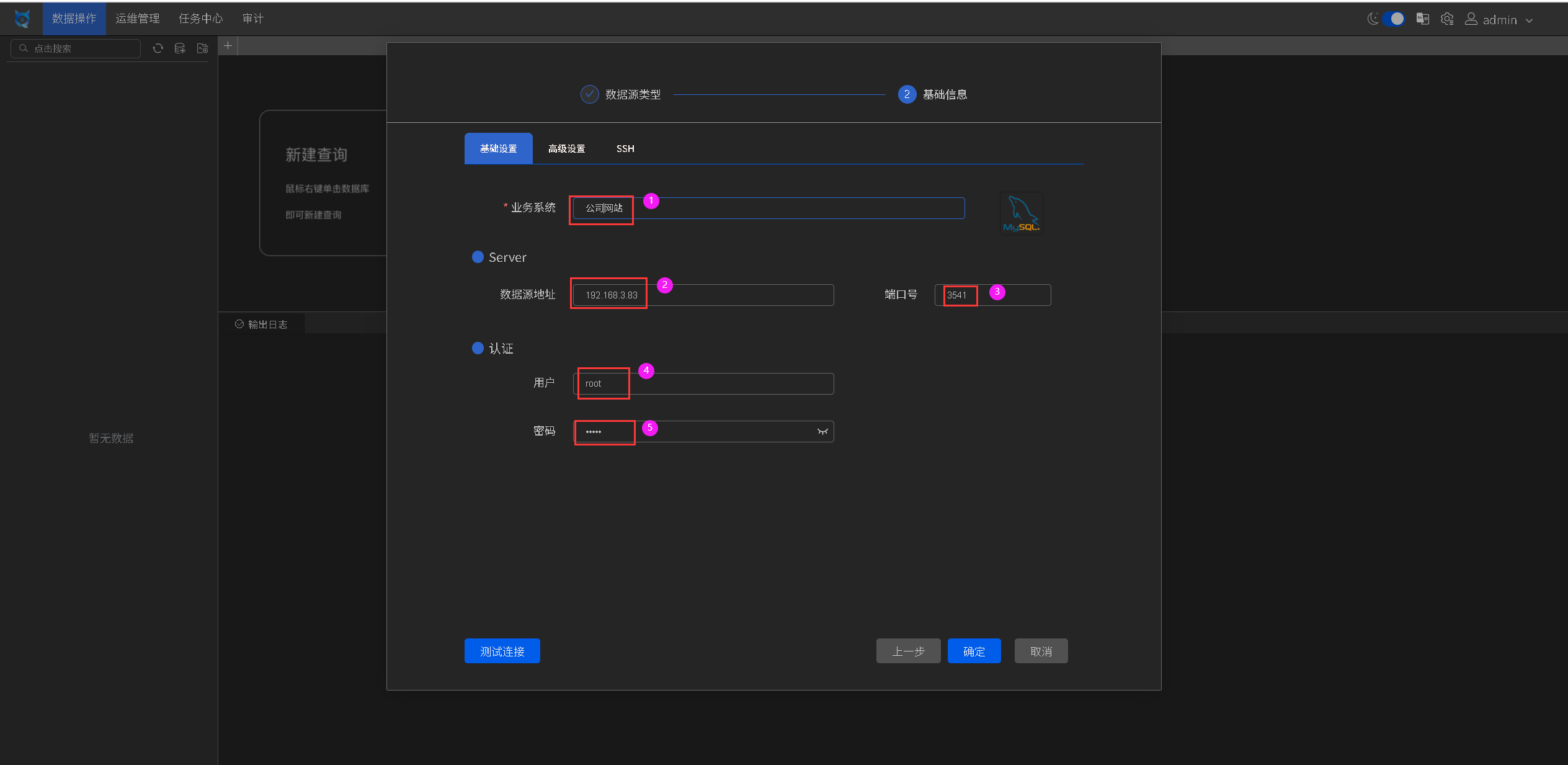
Task: Click the MySQL logo in dialog
Action: click(1021, 214)
